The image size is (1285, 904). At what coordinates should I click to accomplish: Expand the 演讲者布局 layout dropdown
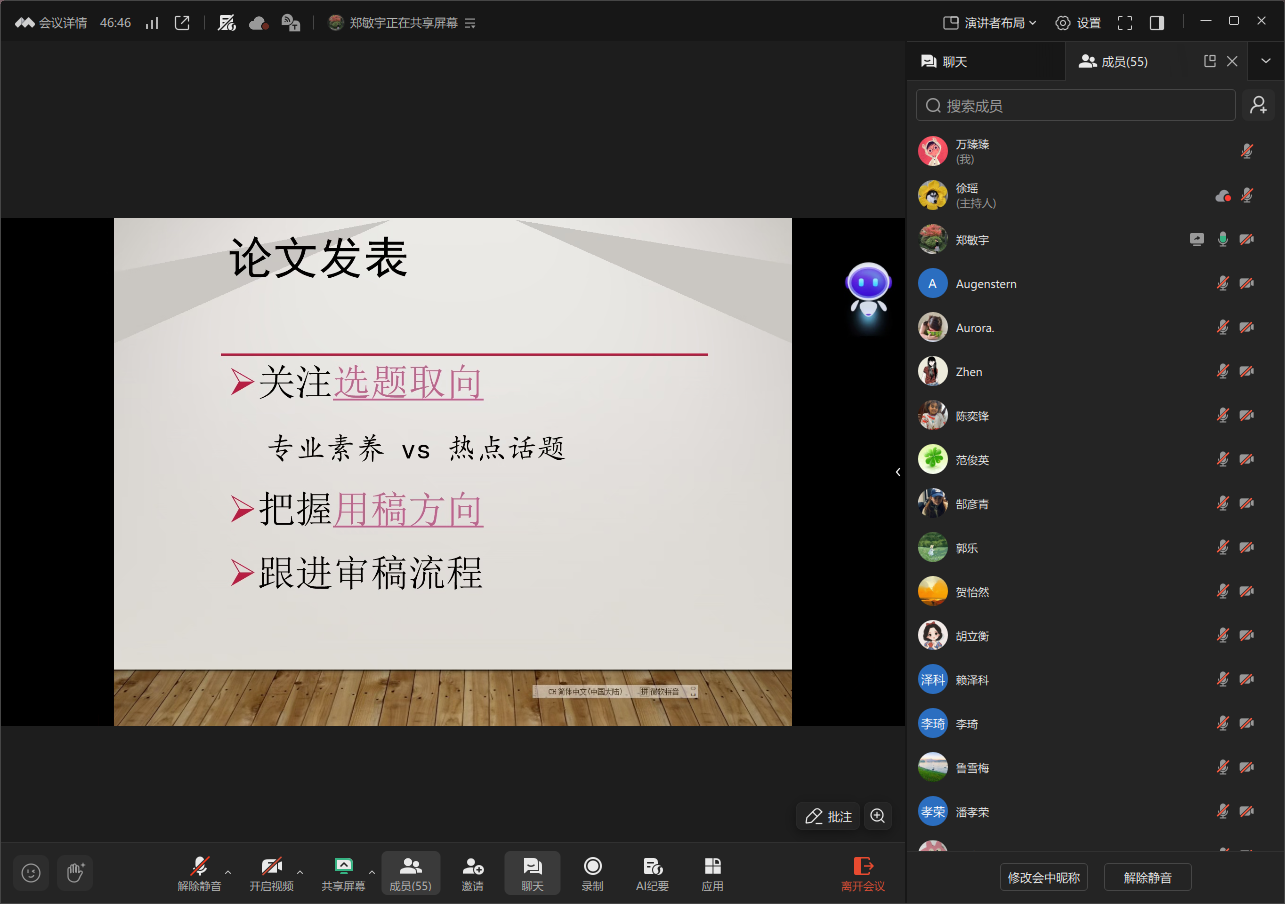coord(990,23)
